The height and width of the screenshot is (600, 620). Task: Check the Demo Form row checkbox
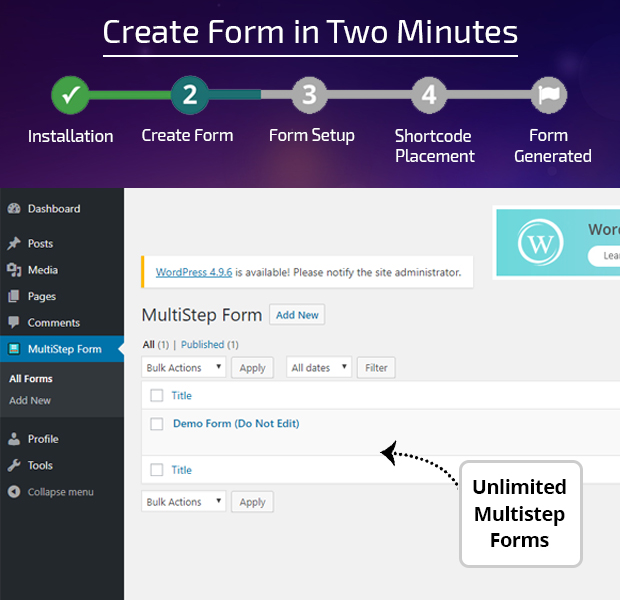pos(156,424)
